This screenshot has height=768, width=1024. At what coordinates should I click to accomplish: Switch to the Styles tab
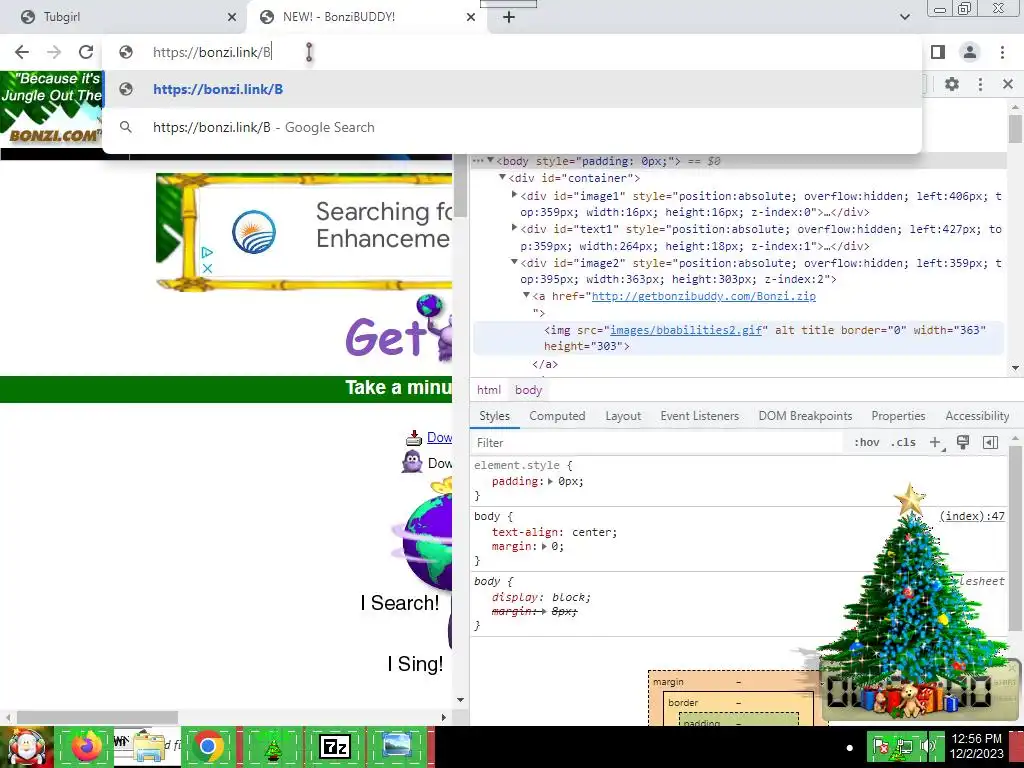[494, 416]
